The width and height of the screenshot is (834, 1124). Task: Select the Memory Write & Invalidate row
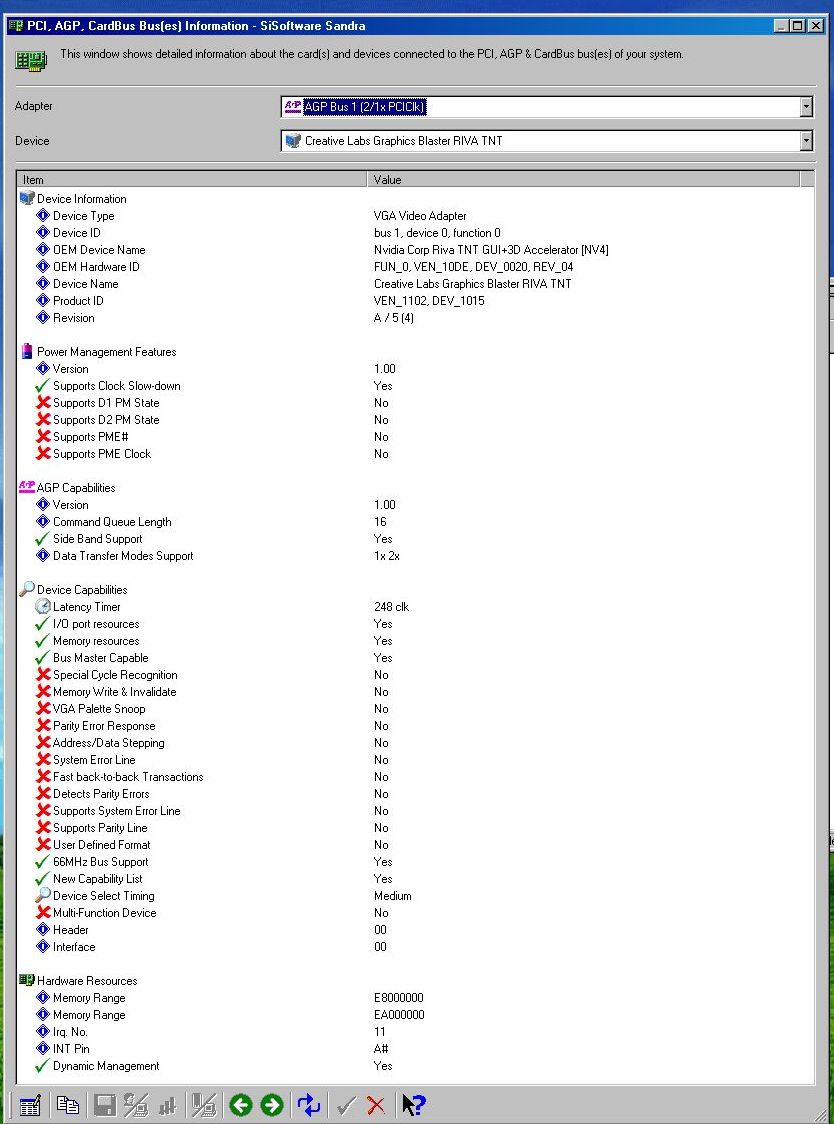pos(416,692)
